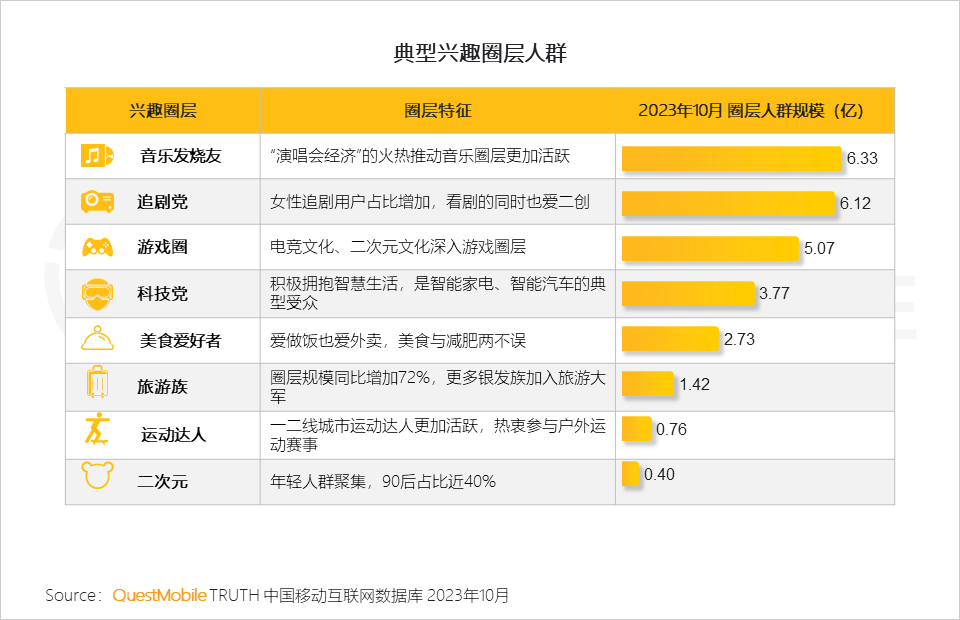Click the QuestMobile source link text
Image resolution: width=960 pixels, height=620 pixels.
(158, 595)
